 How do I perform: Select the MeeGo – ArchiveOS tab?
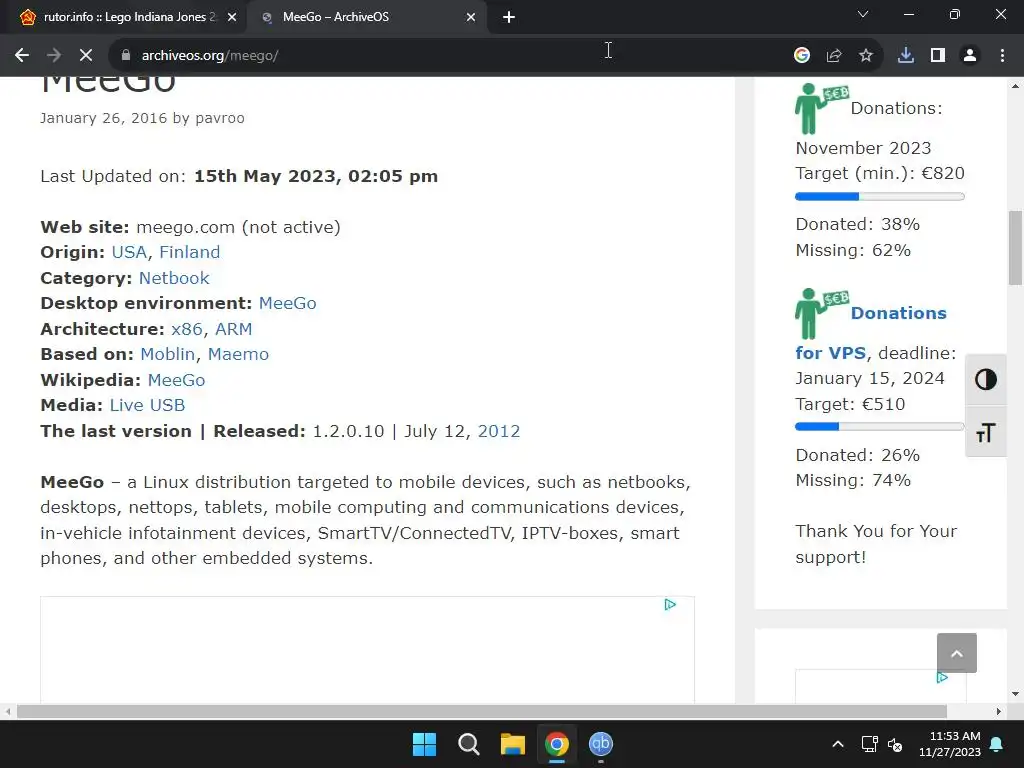click(366, 17)
